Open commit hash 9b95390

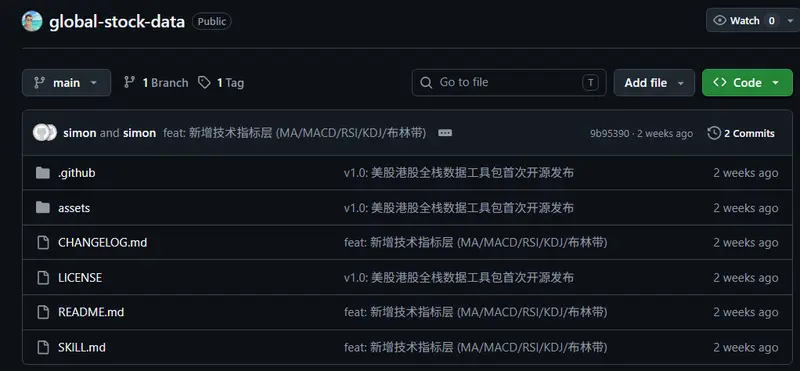609,134
